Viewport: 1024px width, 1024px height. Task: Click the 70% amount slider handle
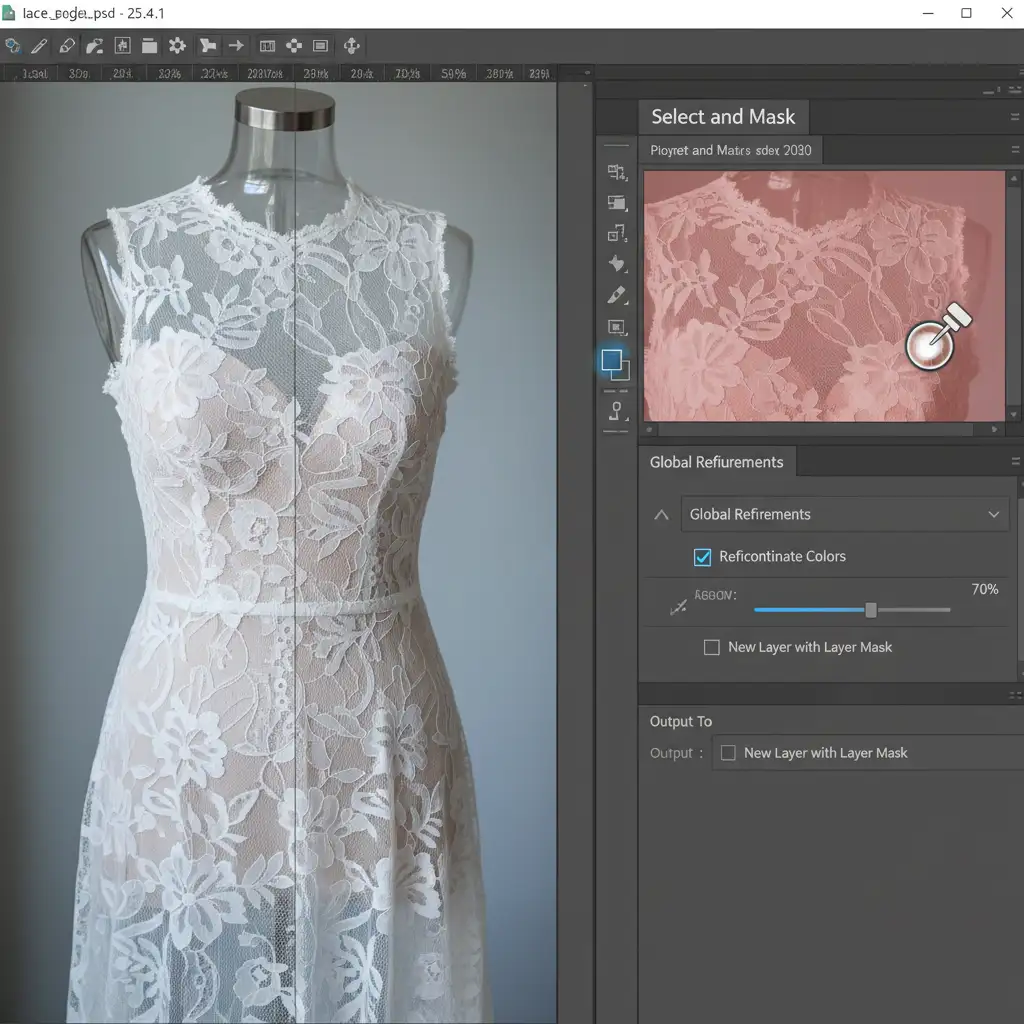pyautogui.click(x=870, y=610)
